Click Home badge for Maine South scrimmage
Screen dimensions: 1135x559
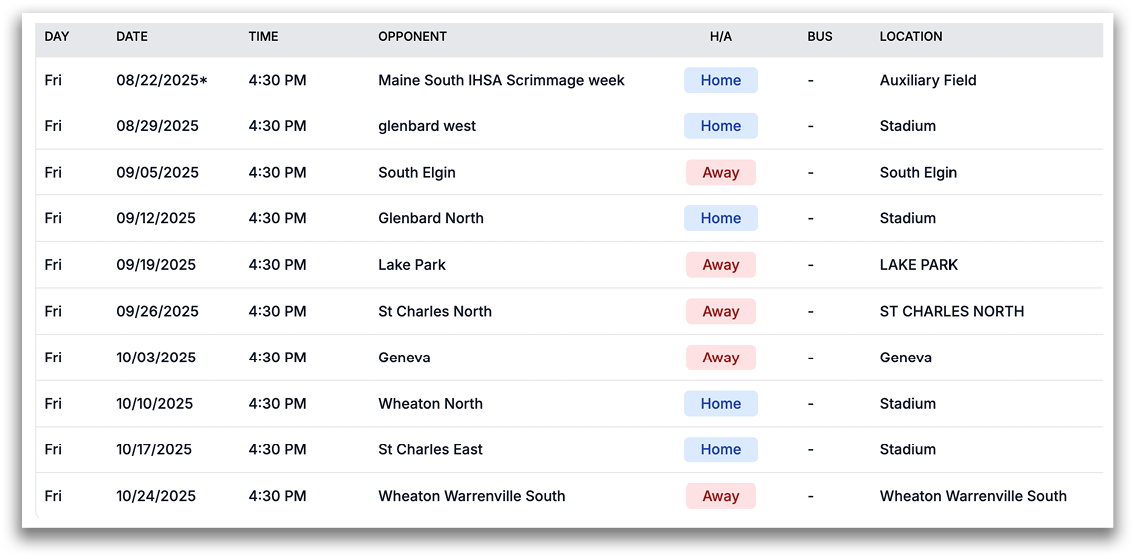coord(720,81)
